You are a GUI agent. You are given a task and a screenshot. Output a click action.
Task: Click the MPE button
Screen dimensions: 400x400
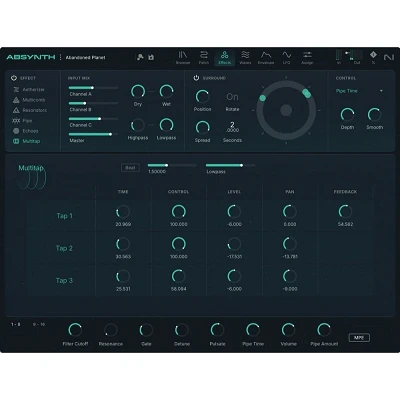(x=359, y=338)
